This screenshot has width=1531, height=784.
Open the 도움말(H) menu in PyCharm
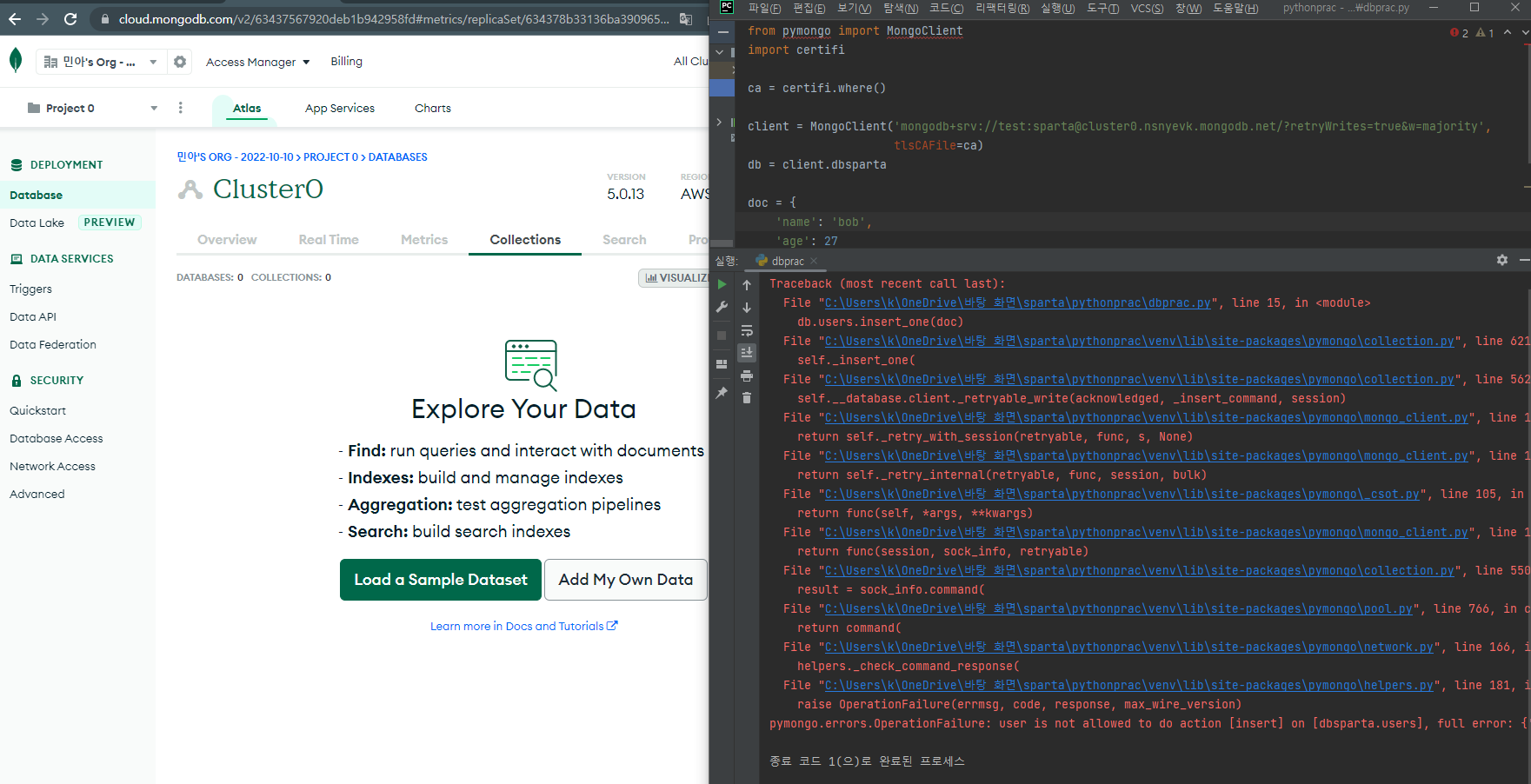1235,8
